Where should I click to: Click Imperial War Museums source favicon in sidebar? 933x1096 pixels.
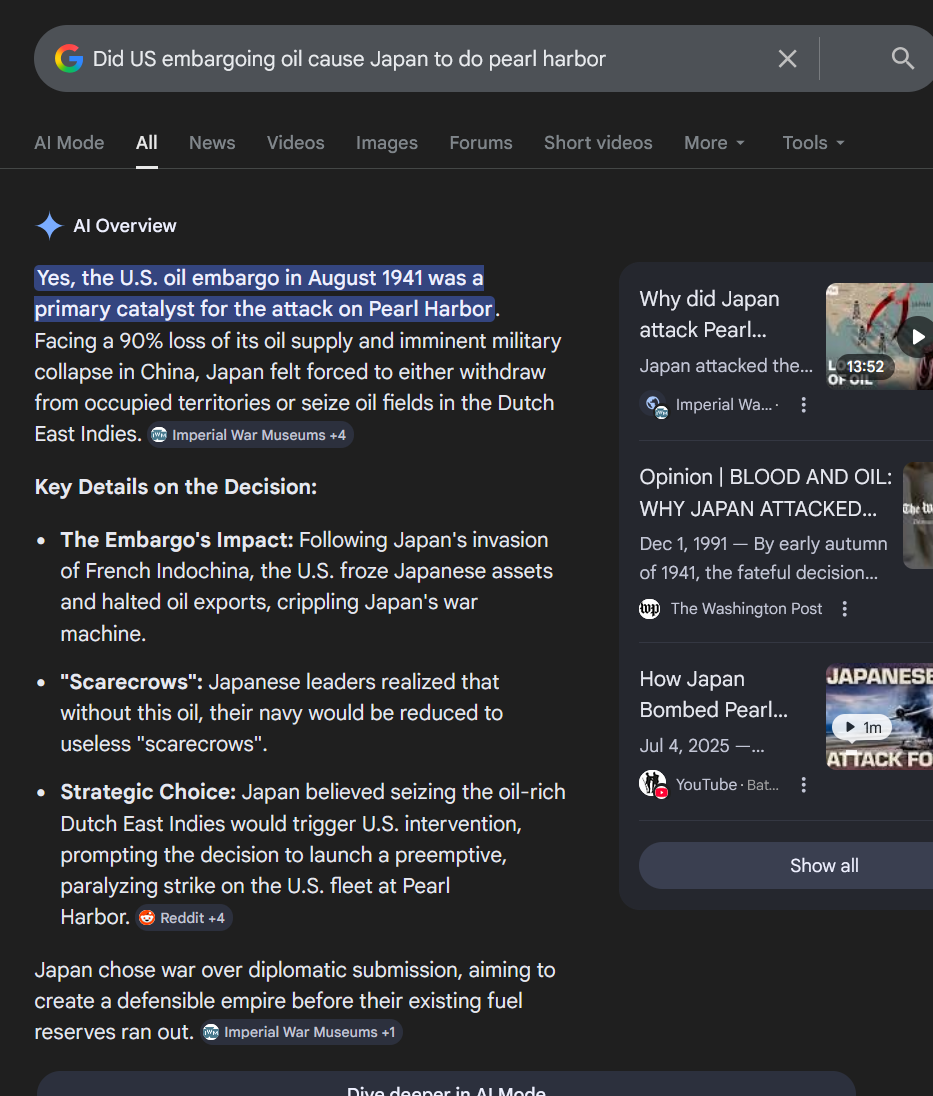pyautogui.click(x=654, y=404)
